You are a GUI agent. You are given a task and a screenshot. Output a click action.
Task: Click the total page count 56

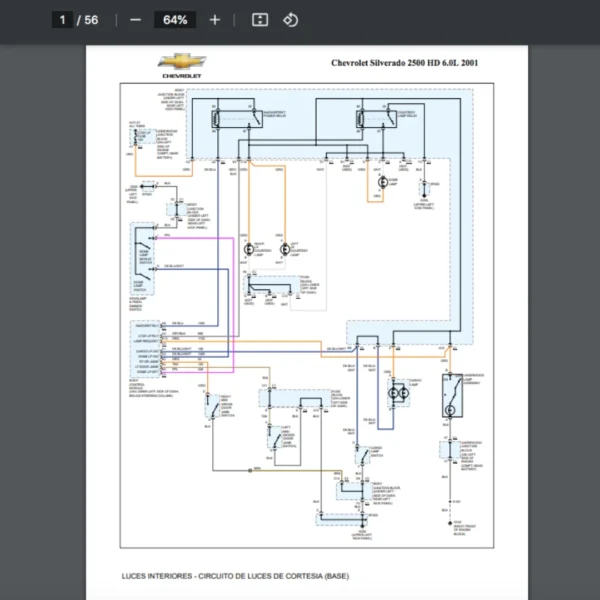coord(90,20)
